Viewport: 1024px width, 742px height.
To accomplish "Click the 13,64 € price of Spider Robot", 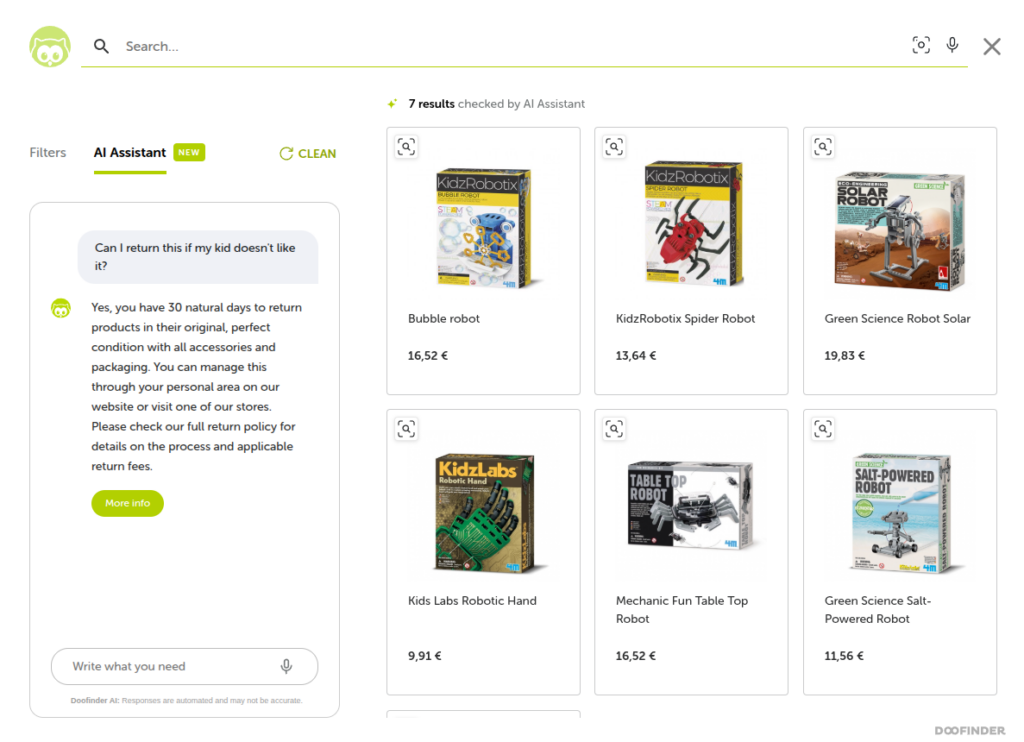I will pos(635,356).
